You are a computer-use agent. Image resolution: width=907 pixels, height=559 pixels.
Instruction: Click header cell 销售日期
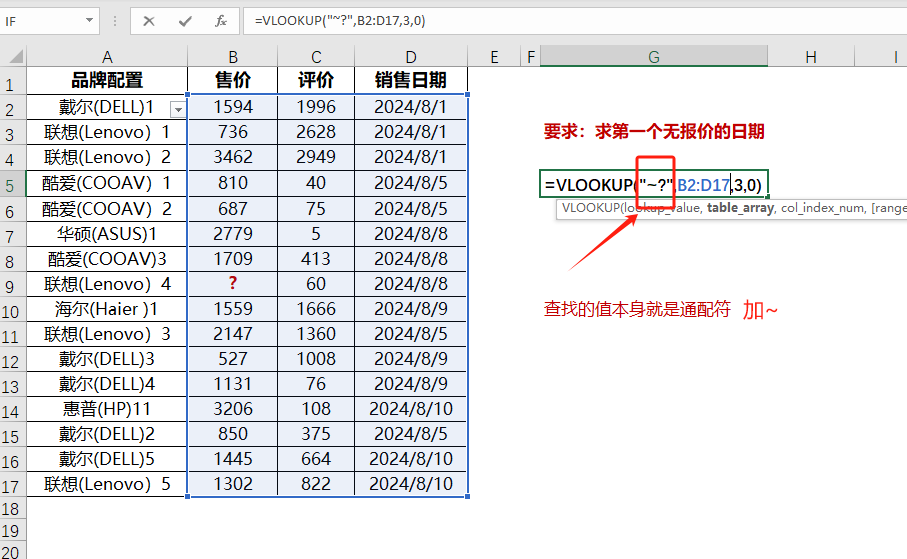coord(411,80)
